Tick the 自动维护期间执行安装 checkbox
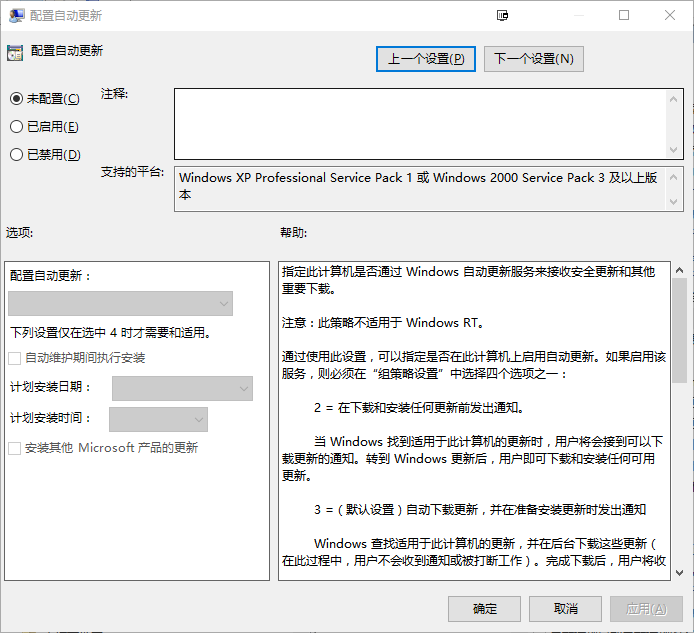 pyautogui.click(x=15, y=358)
